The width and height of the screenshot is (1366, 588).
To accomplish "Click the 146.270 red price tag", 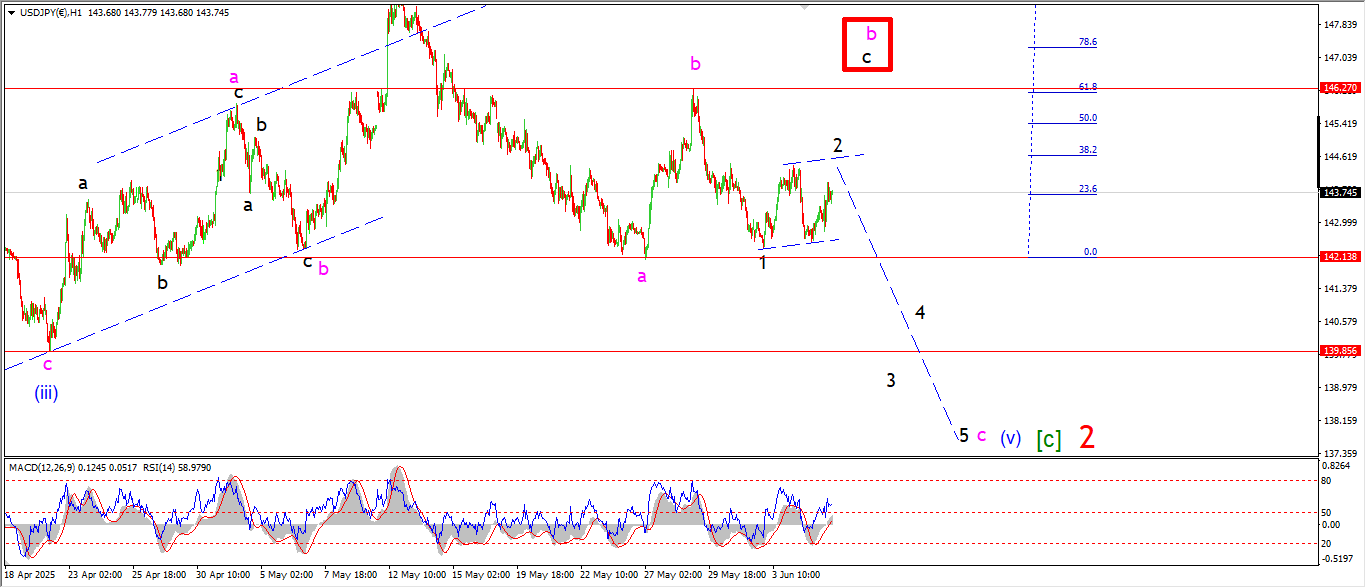I will 1338,88.
